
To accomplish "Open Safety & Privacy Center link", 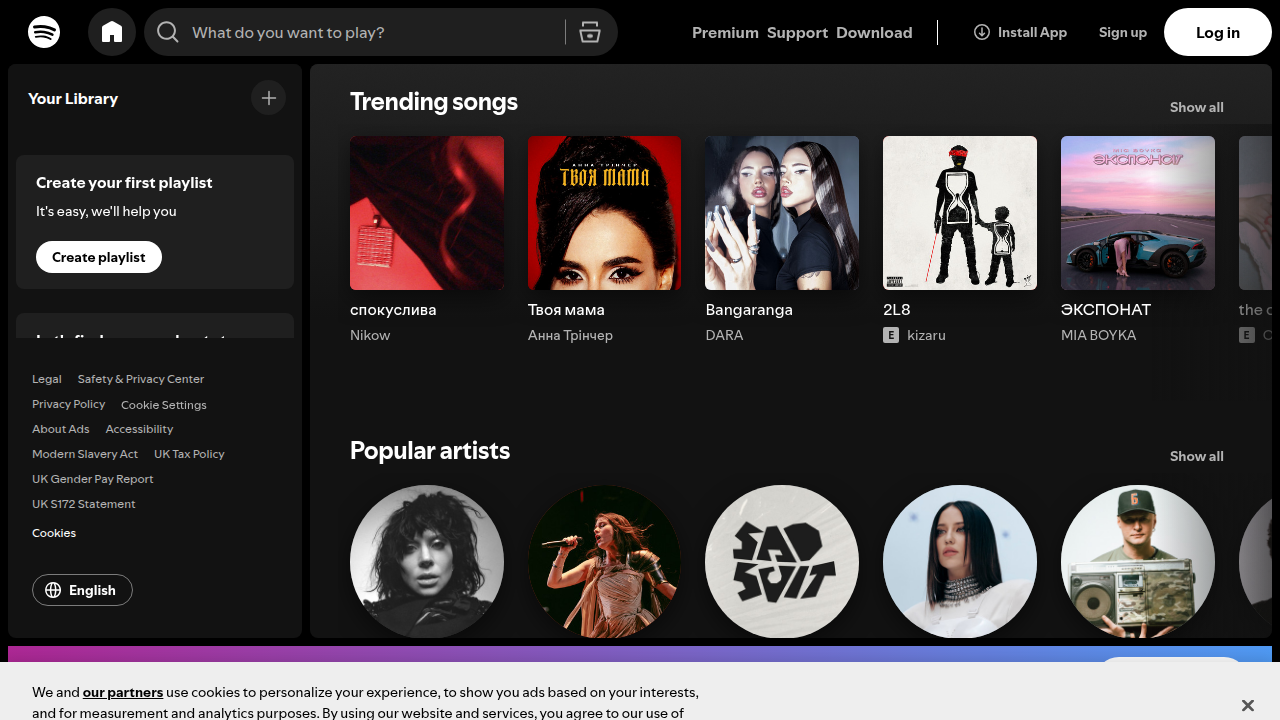I will 141,379.
